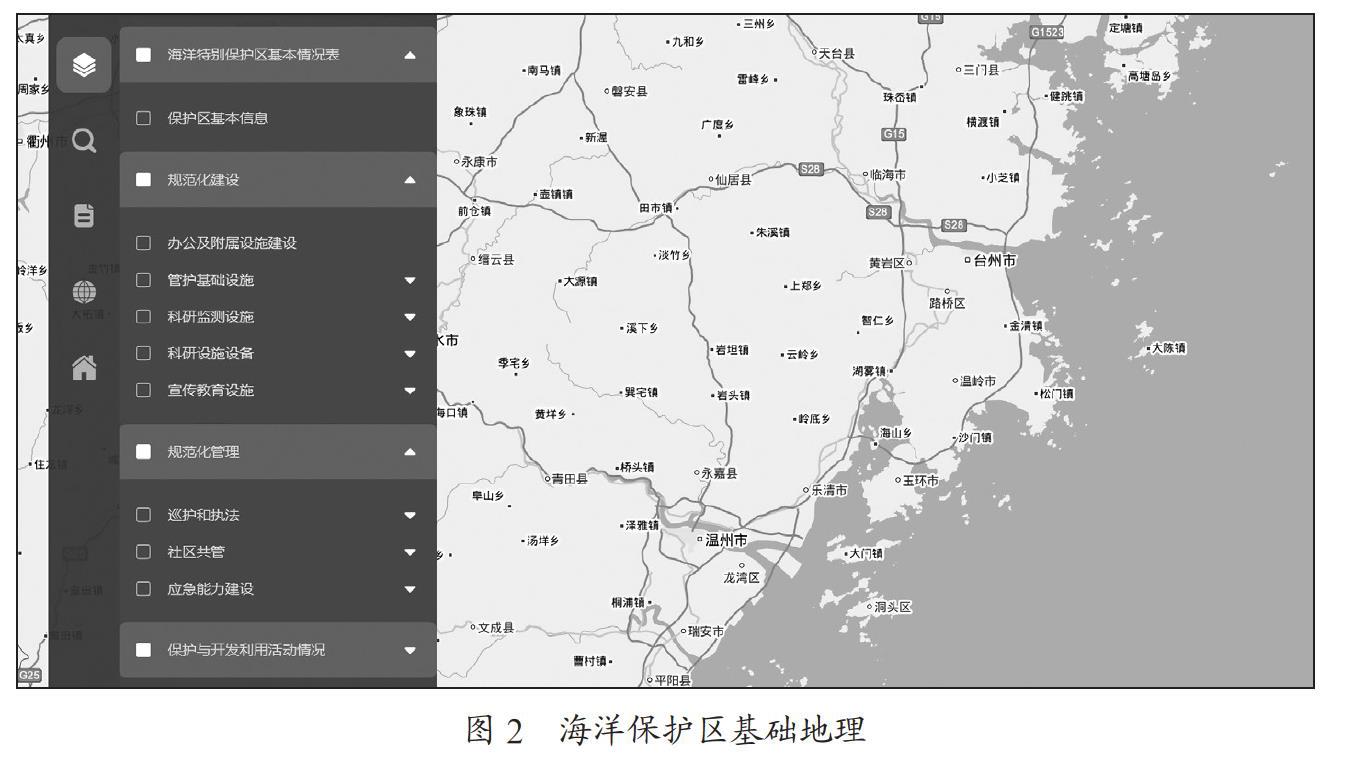Click 黄岩区 label on the map
The image size is (1350, 763).
click(x=887, y=263)
